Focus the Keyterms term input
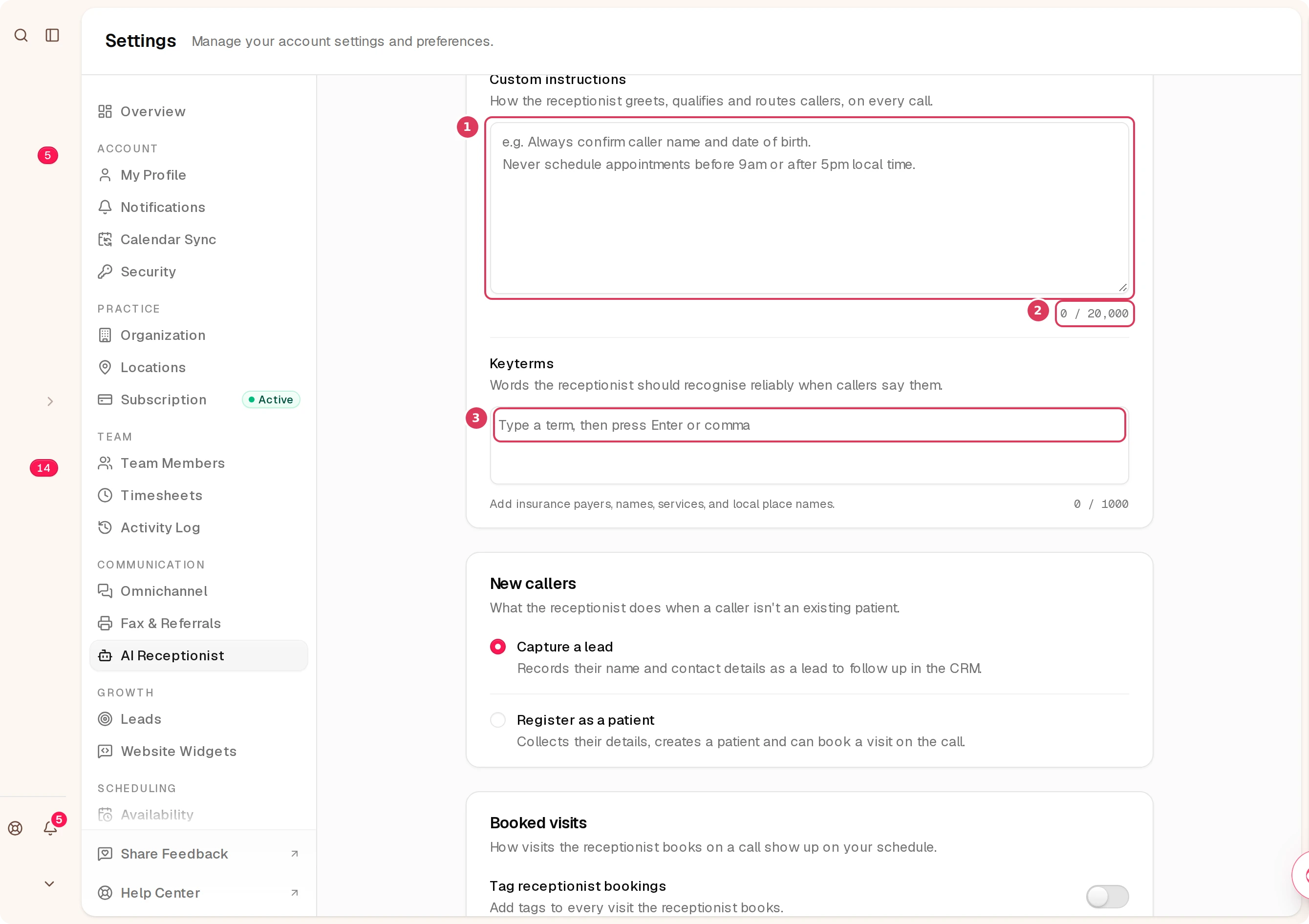The image size is (1309, 924). [x=809, y=425]
